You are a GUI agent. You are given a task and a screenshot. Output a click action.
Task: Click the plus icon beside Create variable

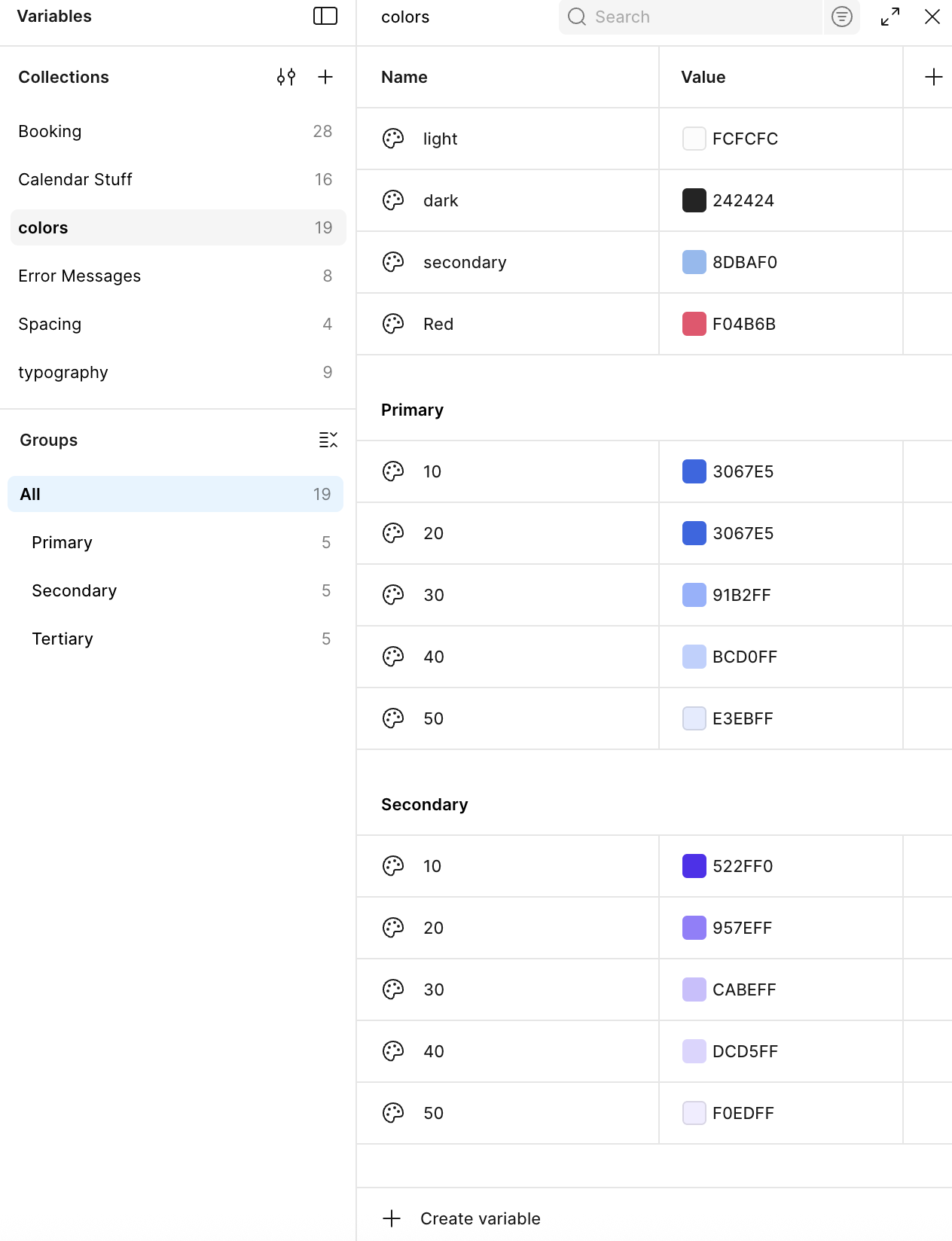[x=392, y=1218]
